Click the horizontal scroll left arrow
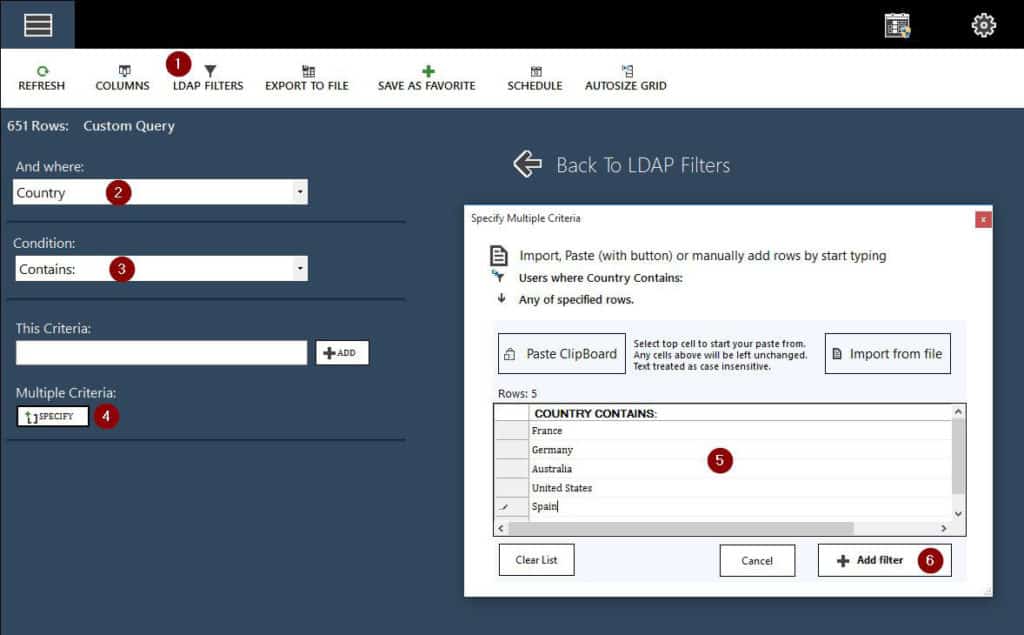 (x=501, y=528)
